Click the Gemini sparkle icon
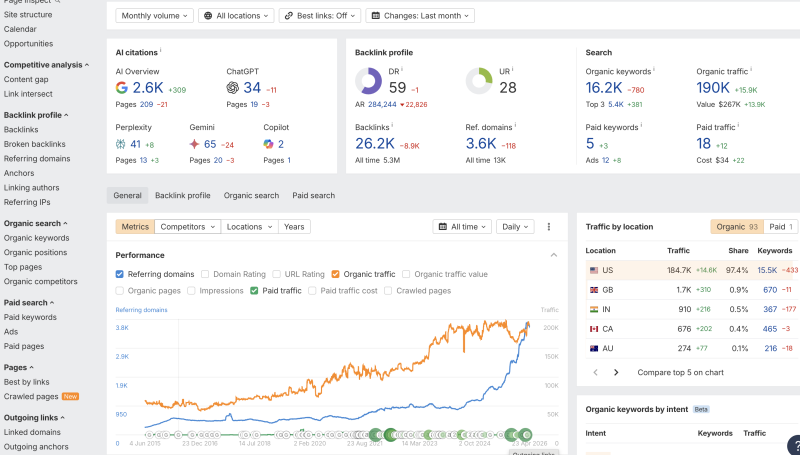 click(194, 144)
